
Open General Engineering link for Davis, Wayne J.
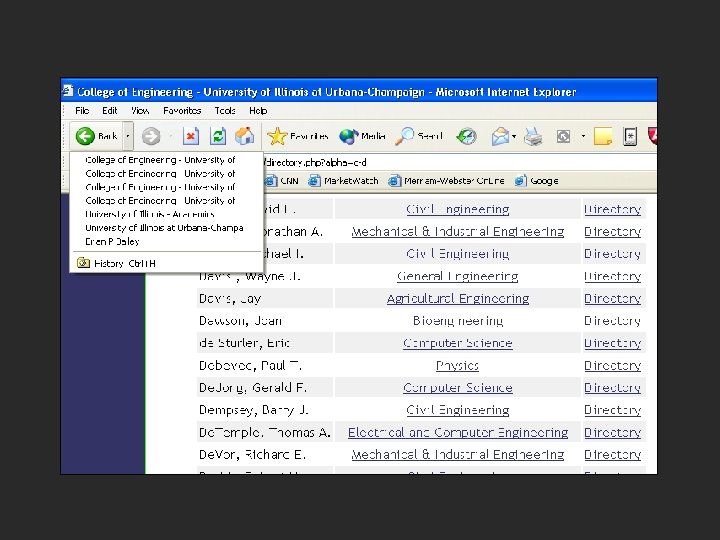point(457,276)
